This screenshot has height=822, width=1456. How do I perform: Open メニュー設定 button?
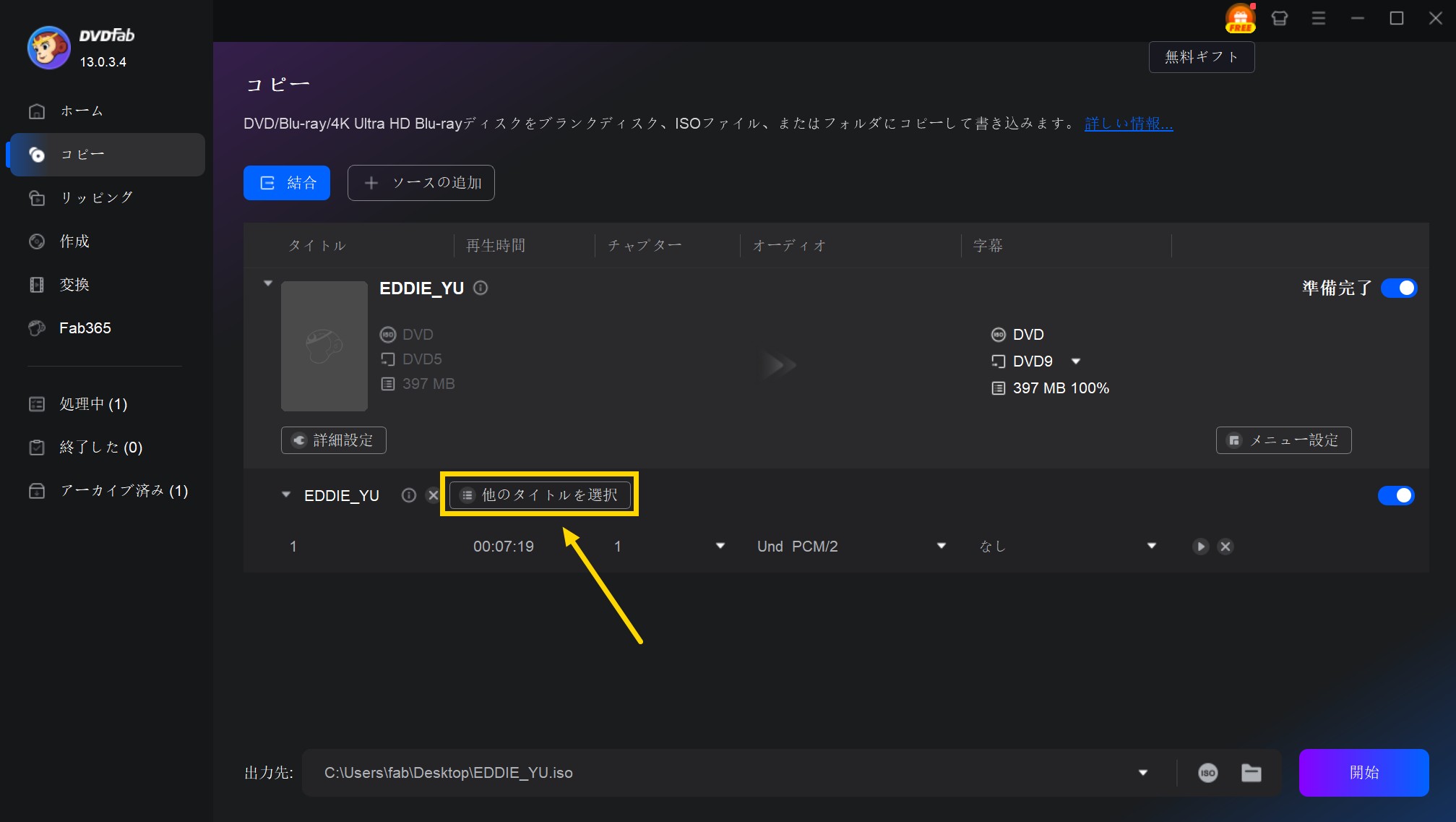(1284, 440)
